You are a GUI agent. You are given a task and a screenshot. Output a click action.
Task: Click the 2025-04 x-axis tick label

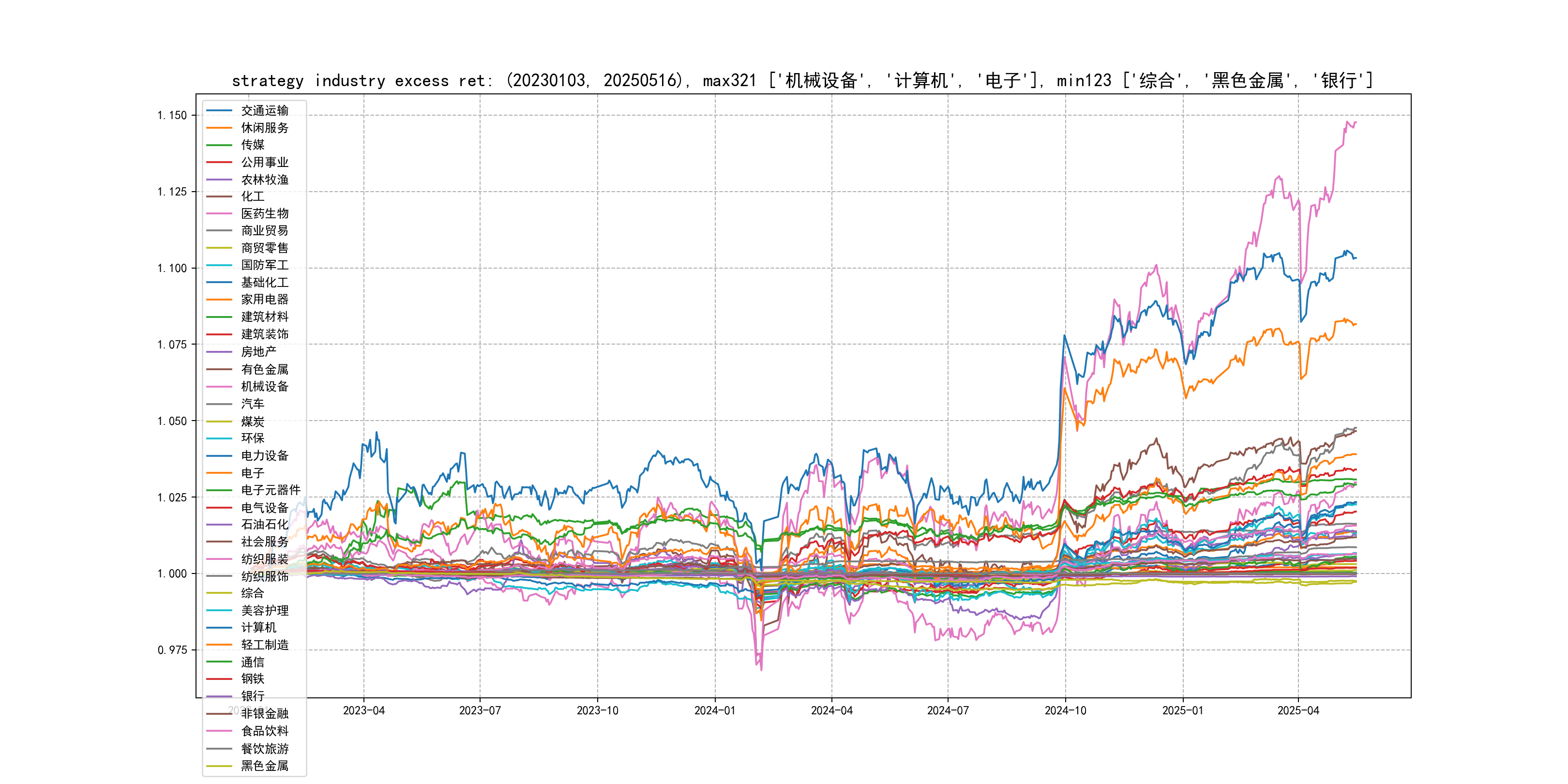coord(1298,710)
